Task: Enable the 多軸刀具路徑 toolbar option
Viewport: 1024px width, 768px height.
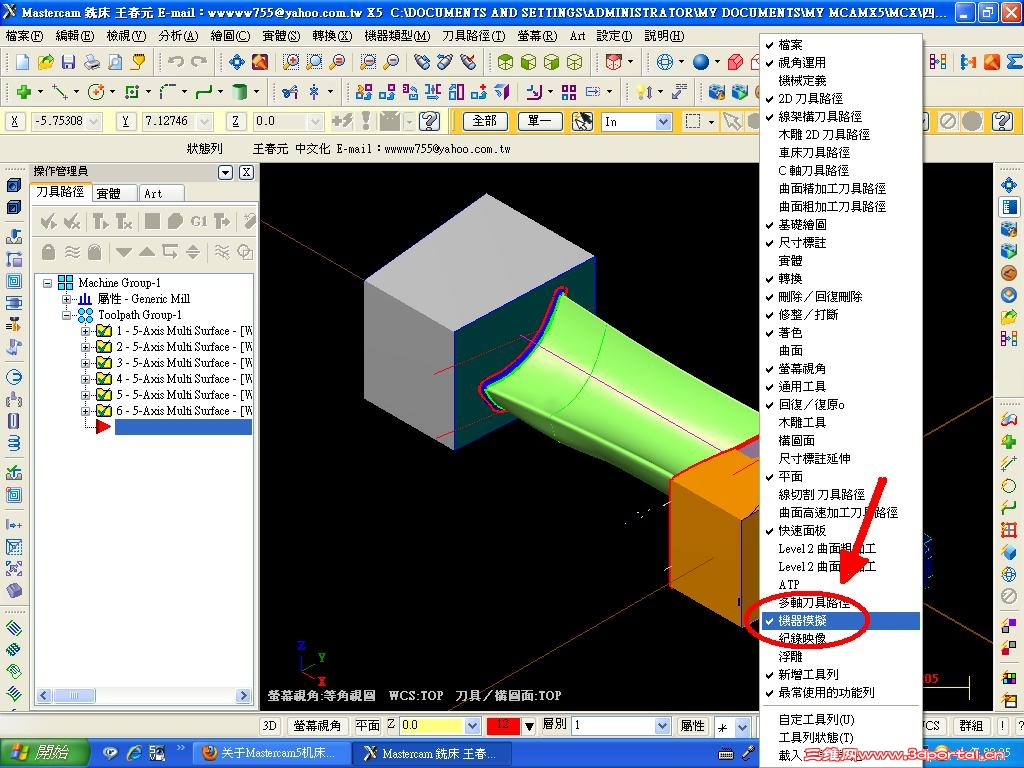Action: pyautogui.click(x=841, y=602)
